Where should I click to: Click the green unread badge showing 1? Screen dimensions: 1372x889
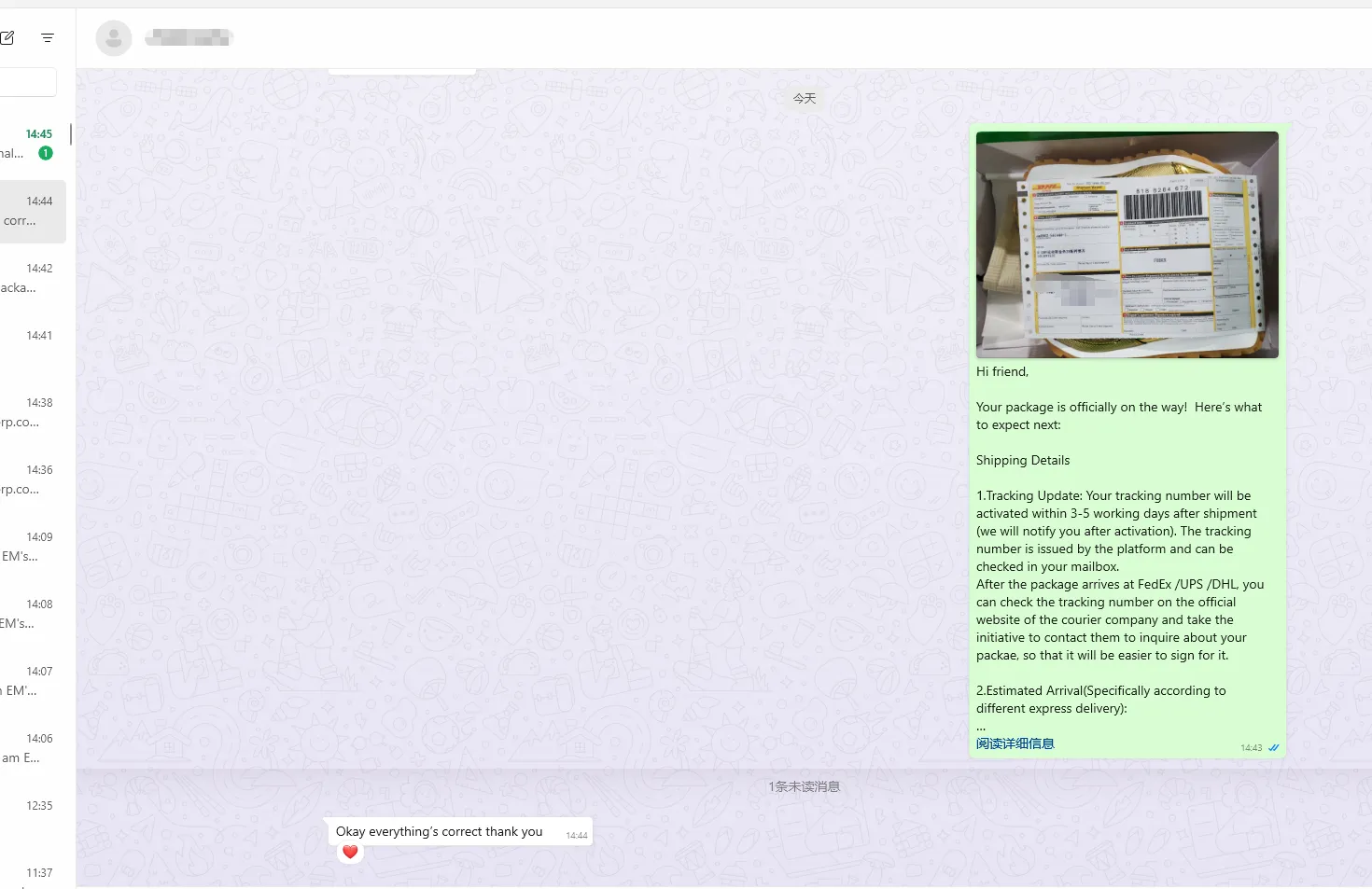(x=46, y=153)
